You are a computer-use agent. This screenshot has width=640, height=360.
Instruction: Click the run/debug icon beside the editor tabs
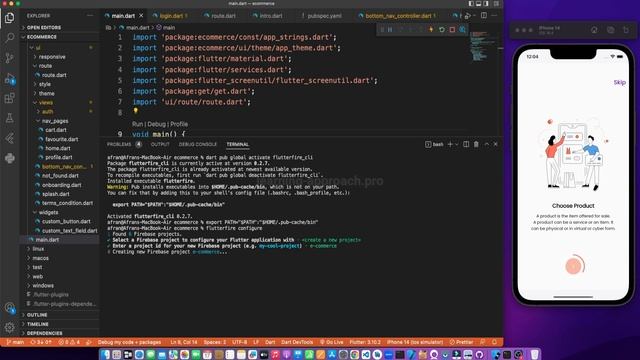[x=468, y=16]
